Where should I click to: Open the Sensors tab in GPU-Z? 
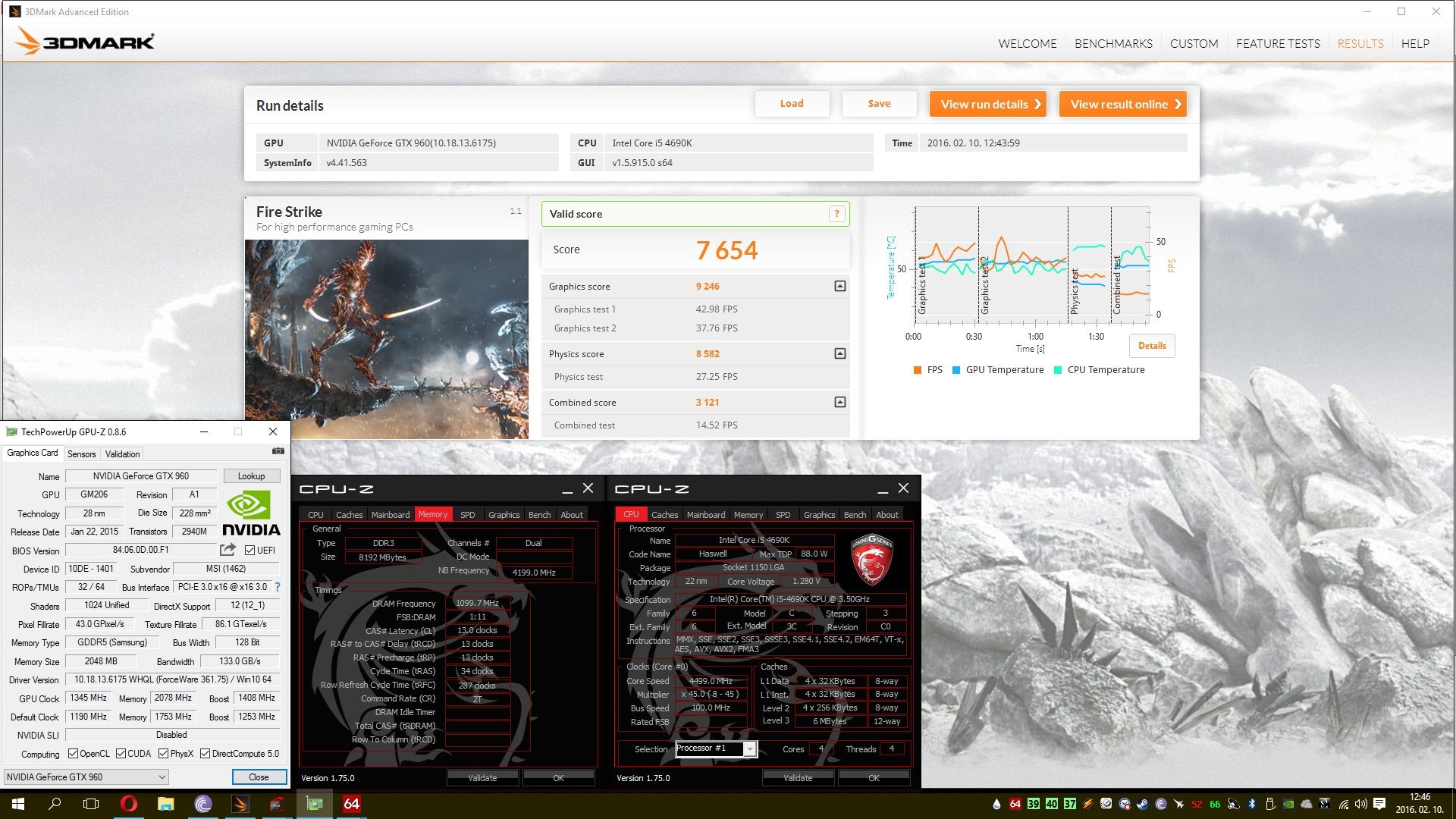point(81,454)
